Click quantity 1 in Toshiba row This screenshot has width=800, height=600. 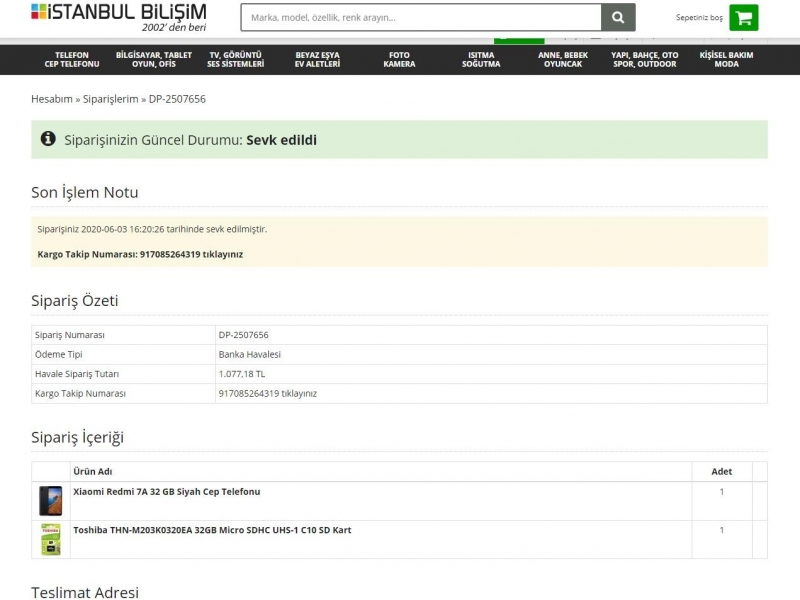pos(721,530)
